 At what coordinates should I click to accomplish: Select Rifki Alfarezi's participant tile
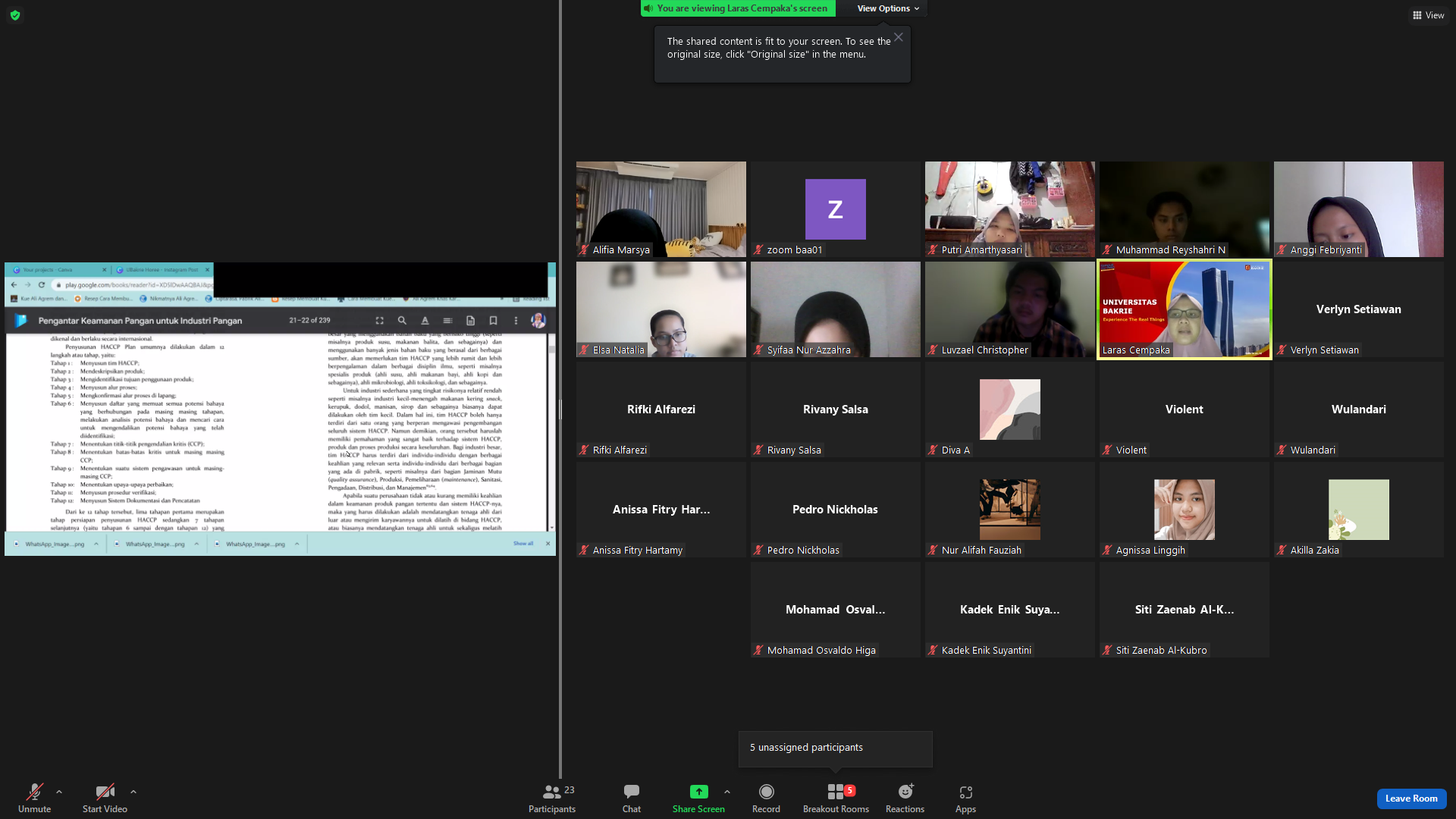[x=661, y=409]
